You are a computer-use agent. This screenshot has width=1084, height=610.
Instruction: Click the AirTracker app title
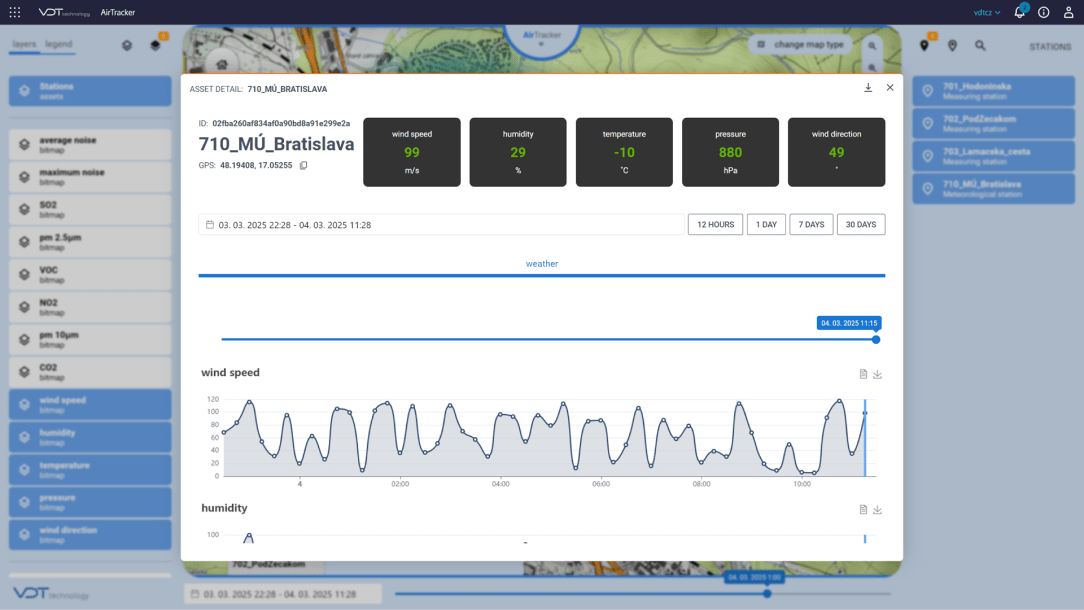pos(118,12)
